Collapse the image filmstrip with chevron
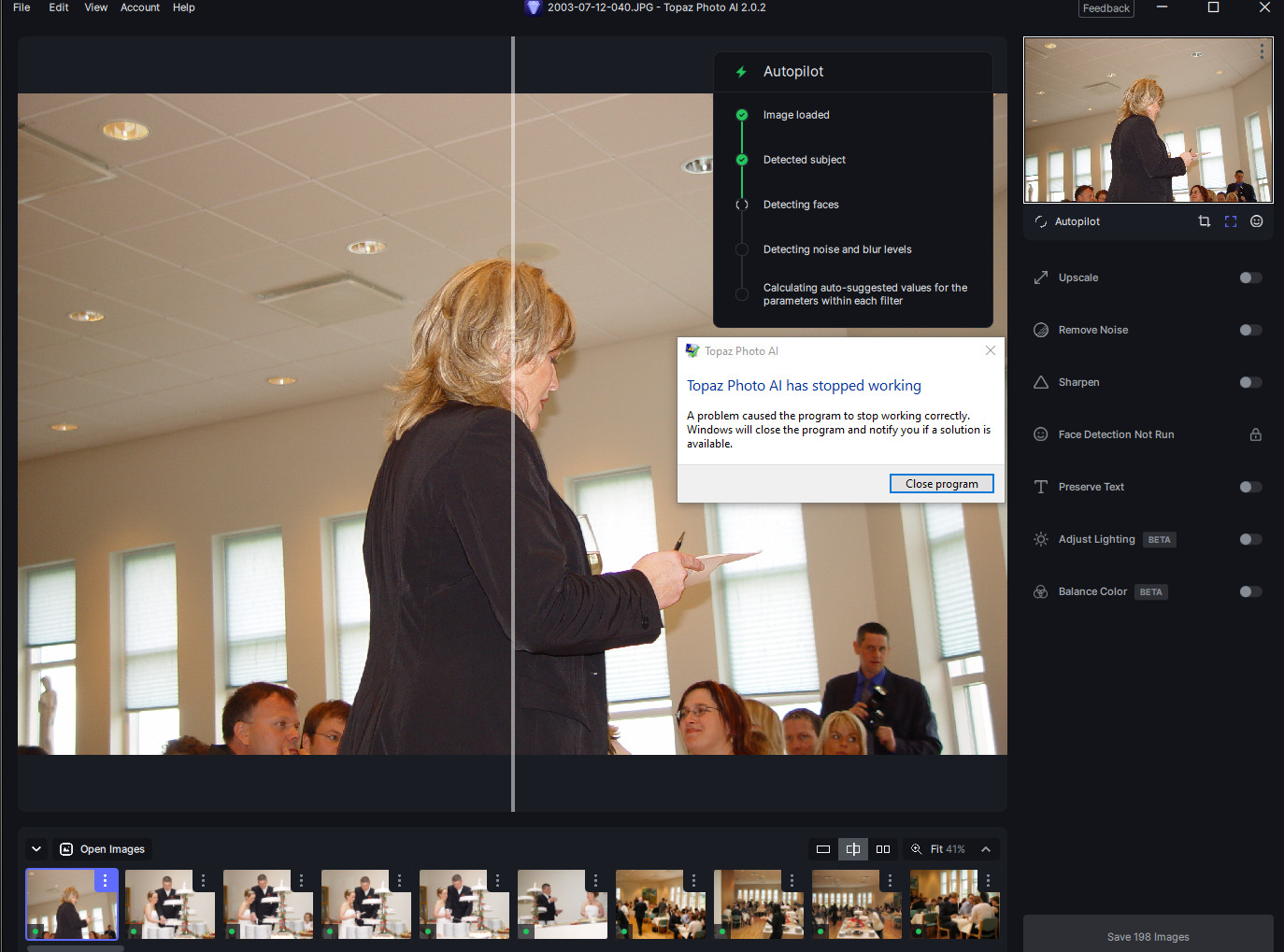The width and height of the screenshot is (1284, 952). 36,849
